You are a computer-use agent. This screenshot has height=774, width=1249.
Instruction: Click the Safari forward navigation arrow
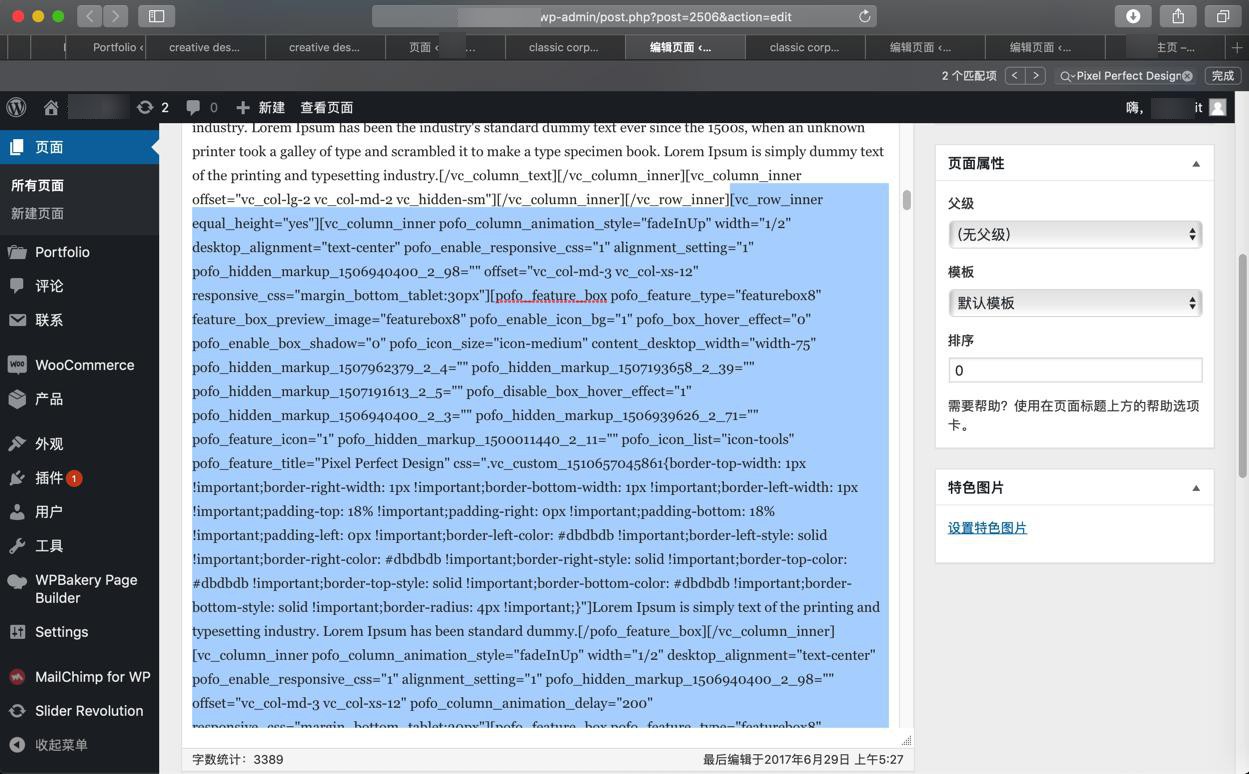[x=116, y=16]
